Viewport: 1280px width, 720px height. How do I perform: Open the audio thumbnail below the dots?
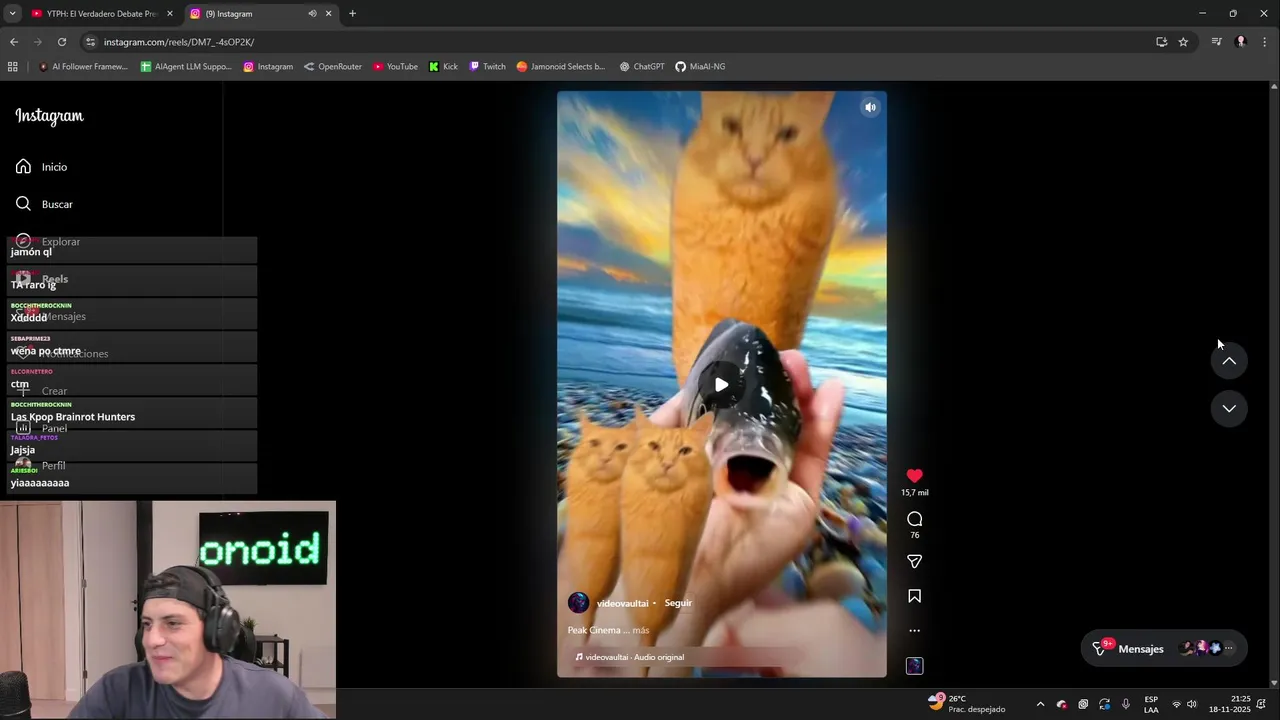pos(914,666)
